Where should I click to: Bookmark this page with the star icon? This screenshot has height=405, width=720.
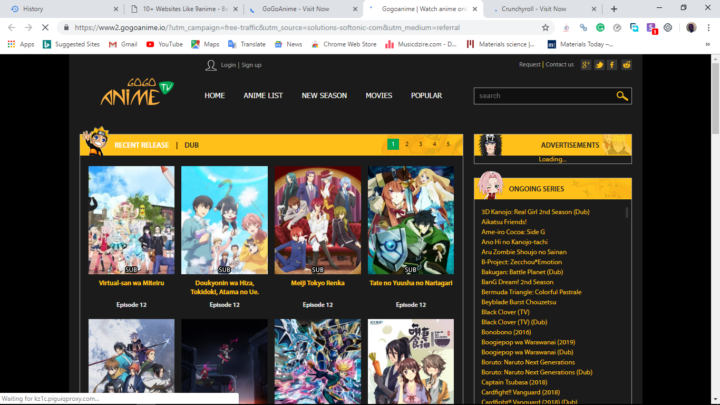coord(545,28)
